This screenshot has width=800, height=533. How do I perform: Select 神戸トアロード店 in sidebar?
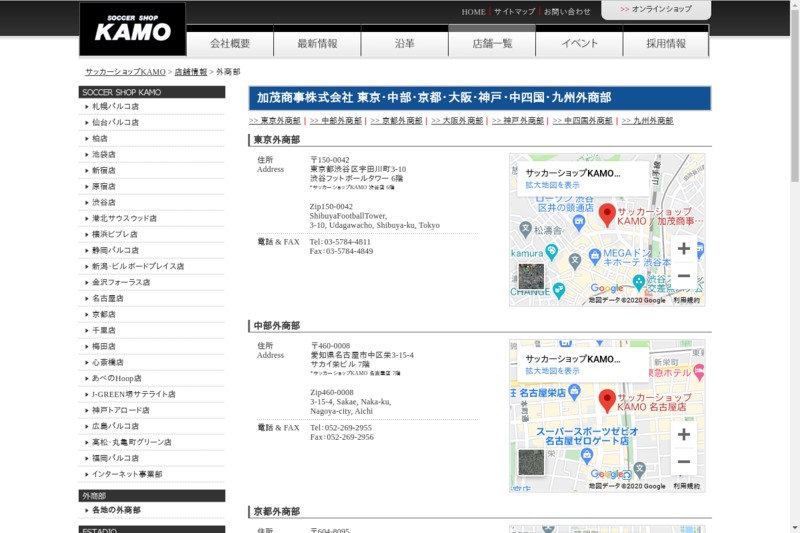click(120, 410)
